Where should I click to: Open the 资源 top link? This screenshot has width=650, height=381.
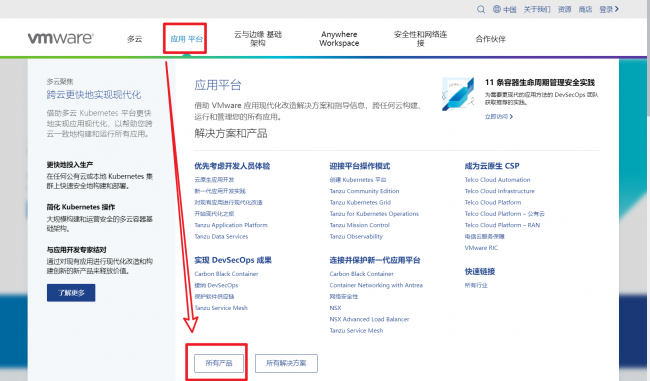tap(564, 9)
